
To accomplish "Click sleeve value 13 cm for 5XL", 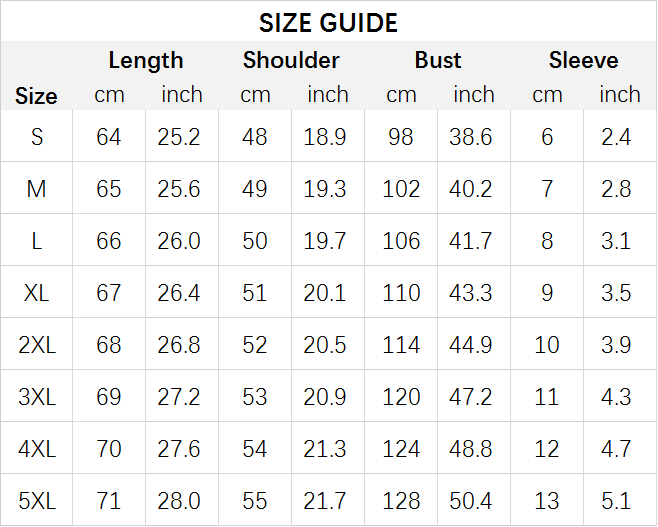I will tap(547, 501).
